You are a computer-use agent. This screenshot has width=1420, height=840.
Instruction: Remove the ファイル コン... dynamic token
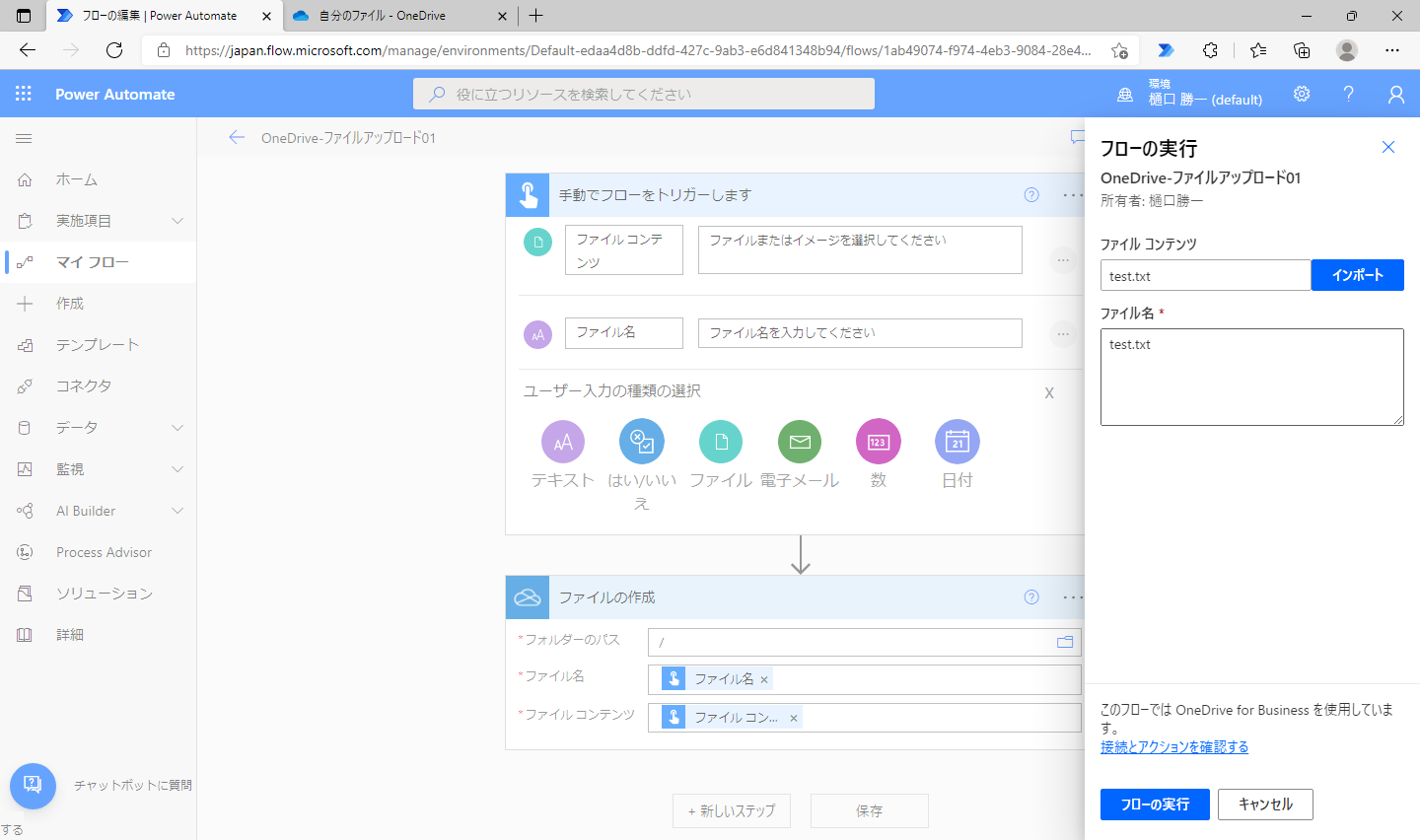794,718
